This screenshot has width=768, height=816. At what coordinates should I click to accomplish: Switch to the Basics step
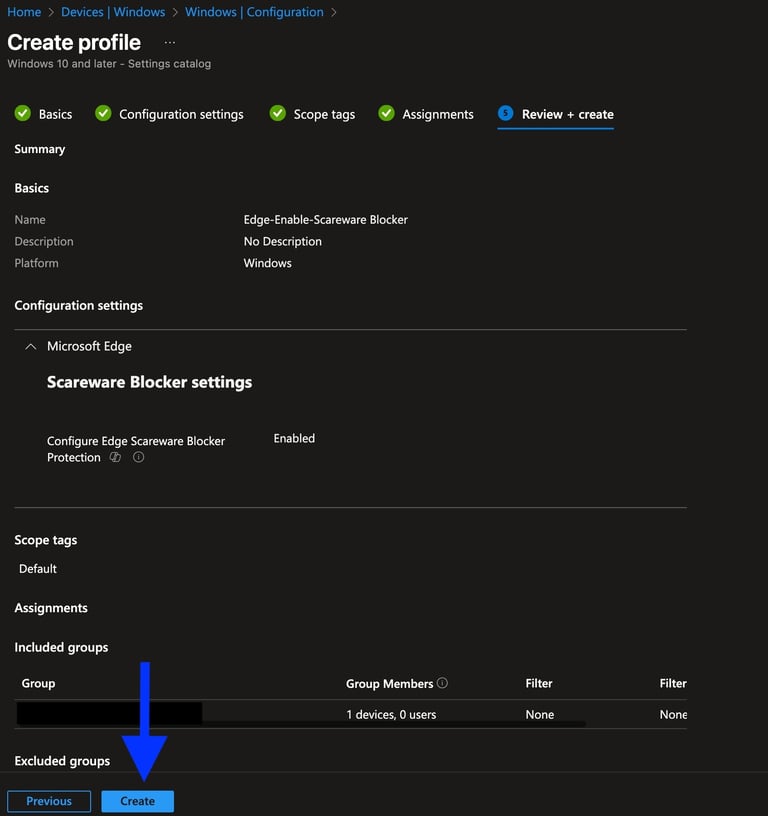point(55,114)
